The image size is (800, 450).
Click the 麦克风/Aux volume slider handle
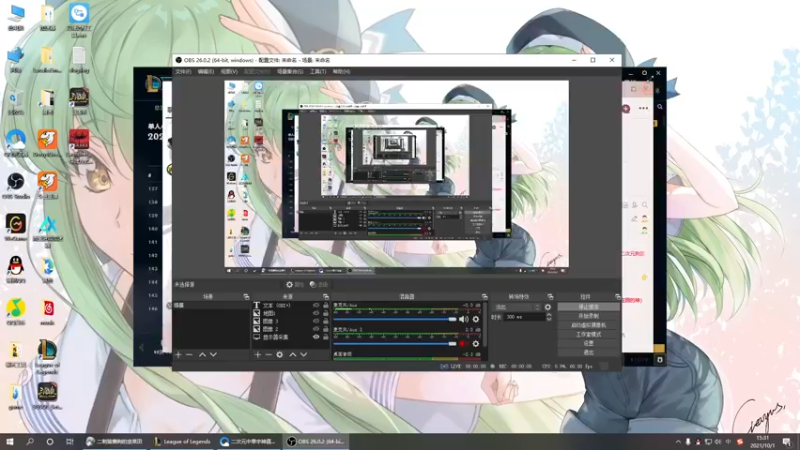tap(452, 319)
